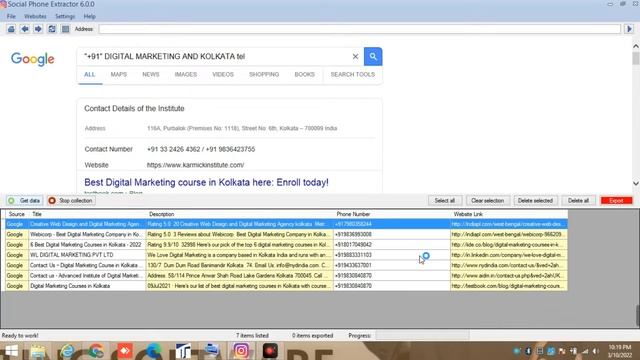640x360 pixels.
Task: Click the karmickinstitute.com website URL
Action: click(196, 165)
